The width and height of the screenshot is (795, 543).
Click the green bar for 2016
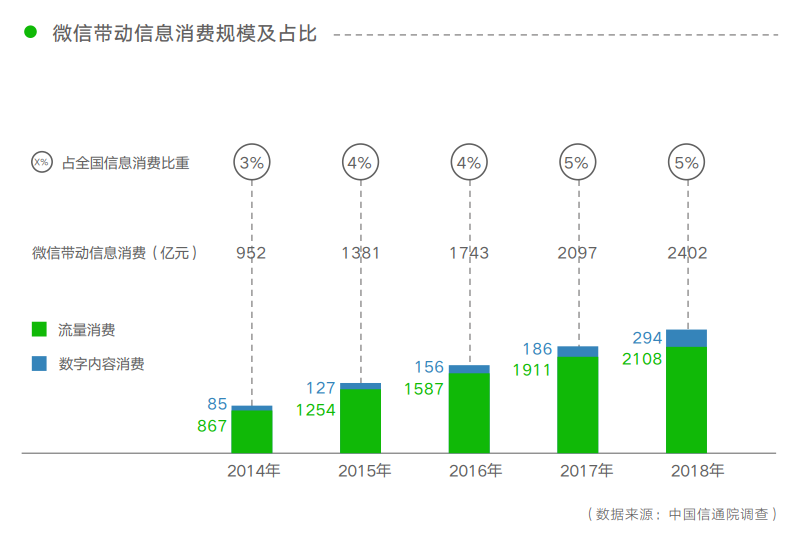(x=469, y=413)
